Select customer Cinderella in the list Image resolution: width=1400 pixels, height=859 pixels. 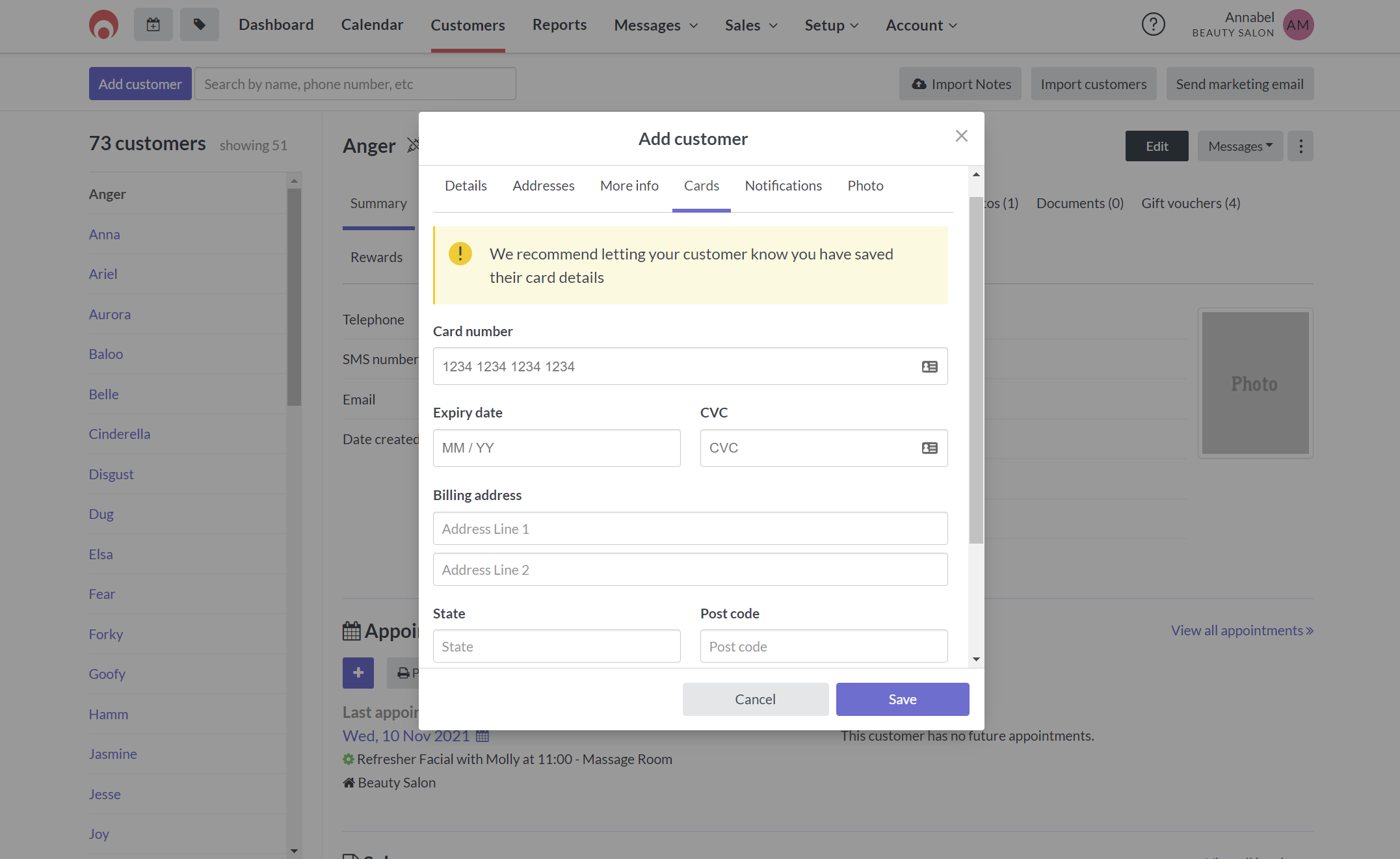[x=119, y=434]
